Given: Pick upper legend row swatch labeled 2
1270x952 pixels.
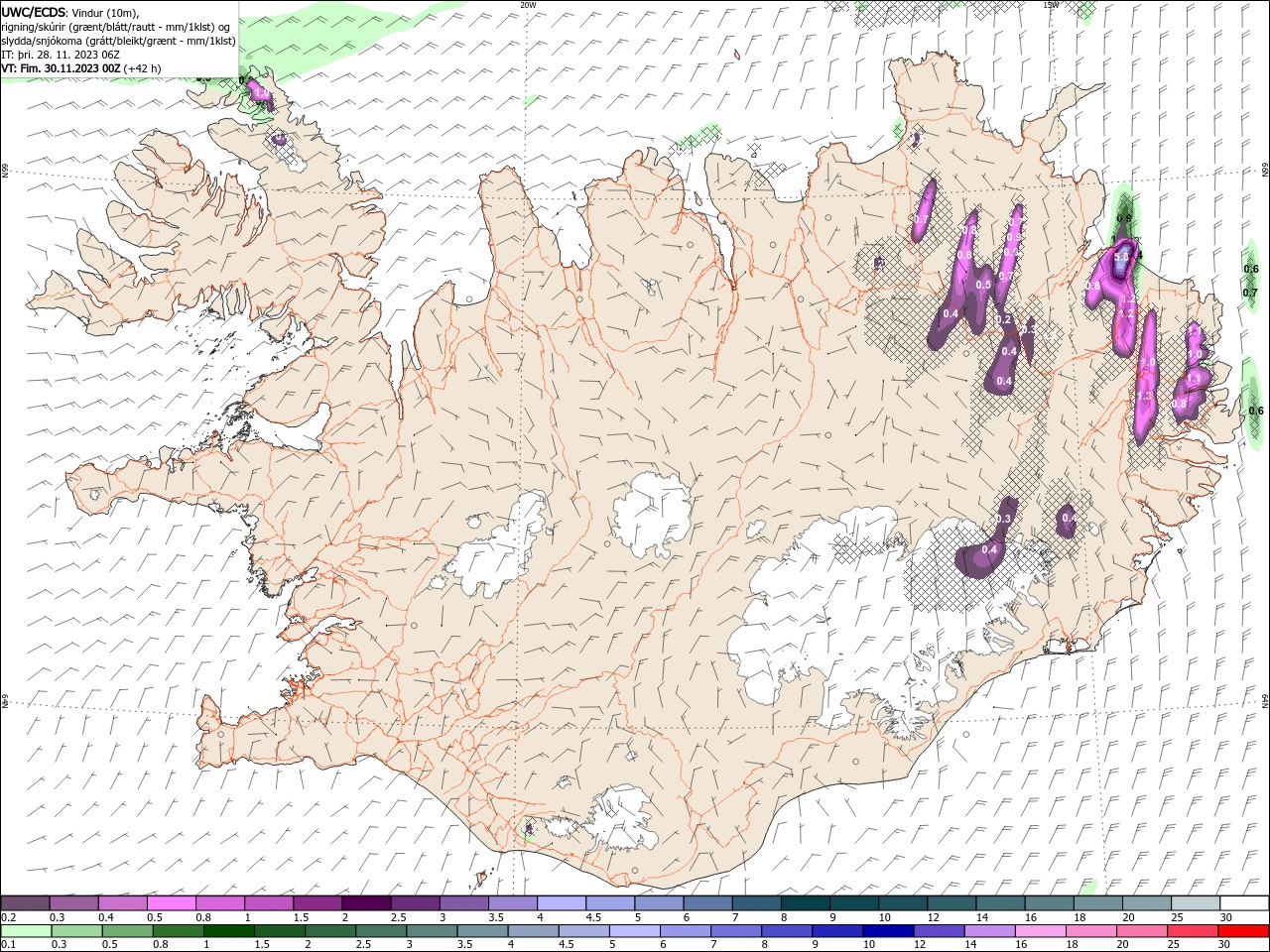Looking at the screenshot, I should coord(366,903).
